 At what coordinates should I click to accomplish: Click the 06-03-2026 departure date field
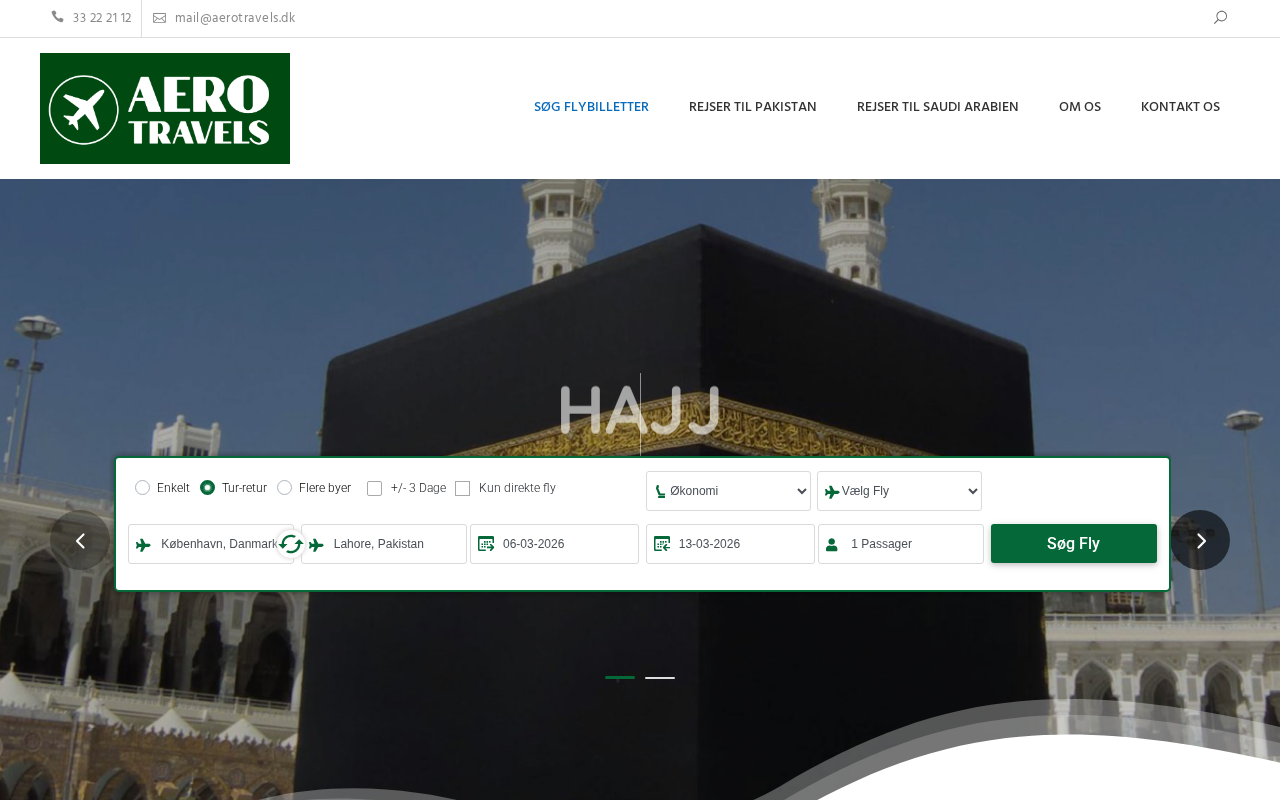point(554,544)
